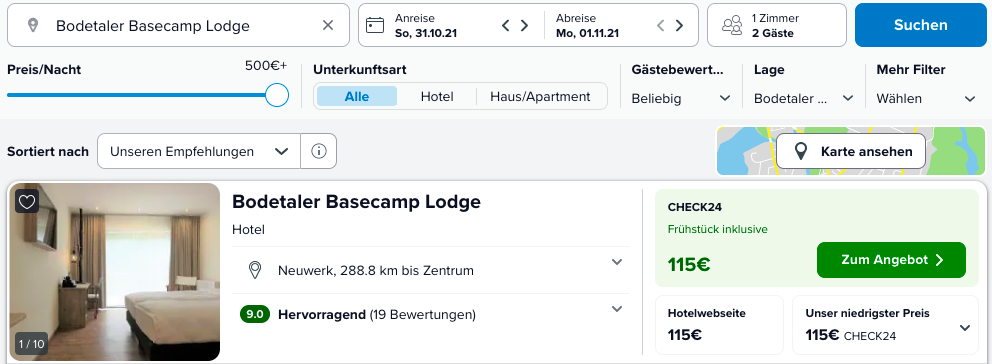Open the Karte ansehen map view
The height and width of the screenshot is (364, 992).
pos(851,151)
